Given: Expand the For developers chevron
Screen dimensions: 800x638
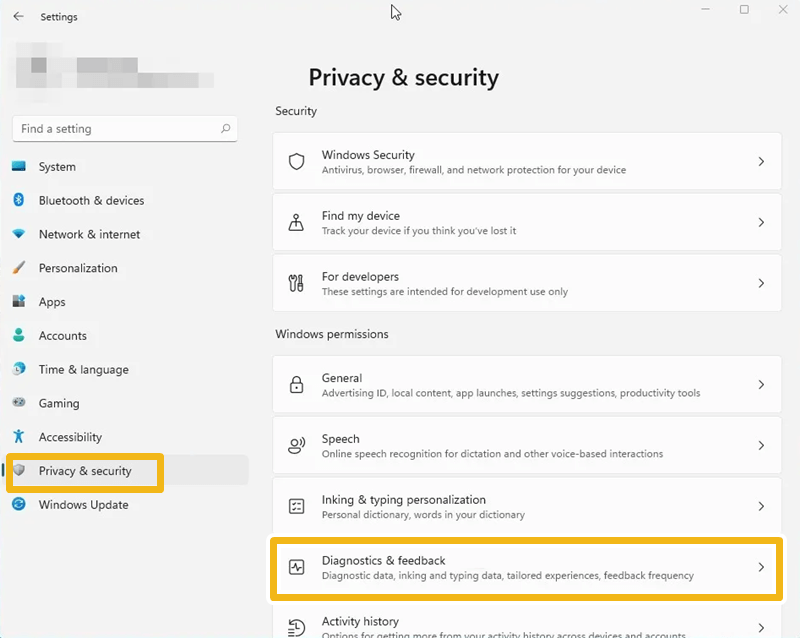Looking at the screenshot, I should [x=761, y=283].
